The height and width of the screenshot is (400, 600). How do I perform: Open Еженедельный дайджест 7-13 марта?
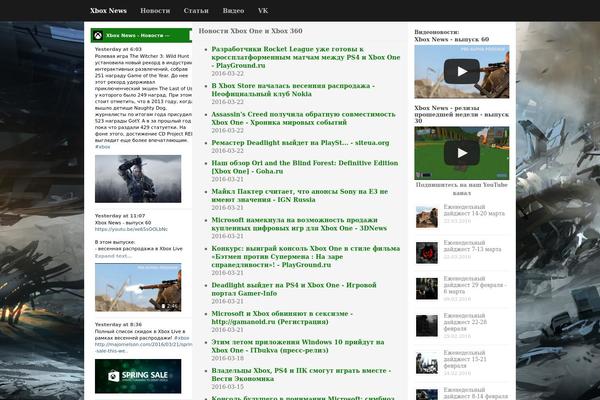tap(472, 246)
